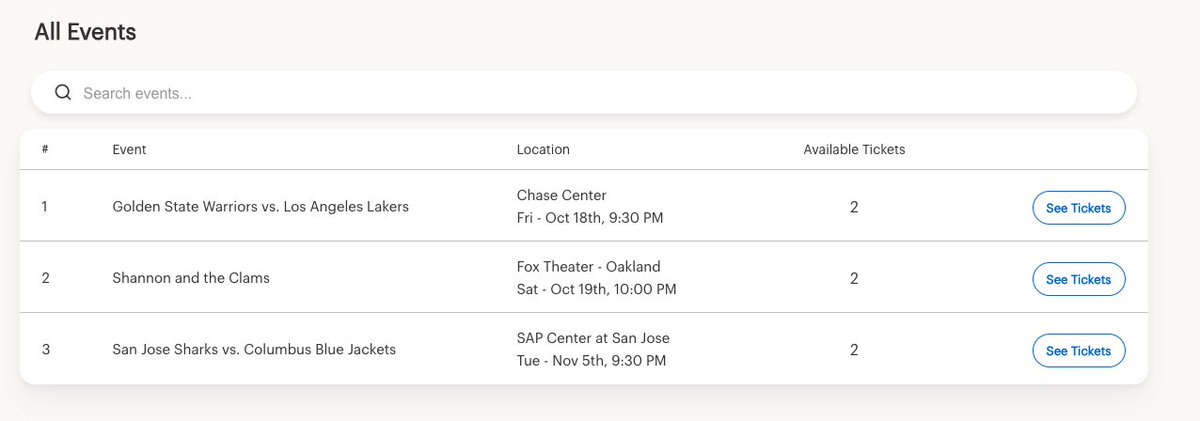Select the Chase Center location text
The image size is (1200, 421).
(x=561, y=195)
